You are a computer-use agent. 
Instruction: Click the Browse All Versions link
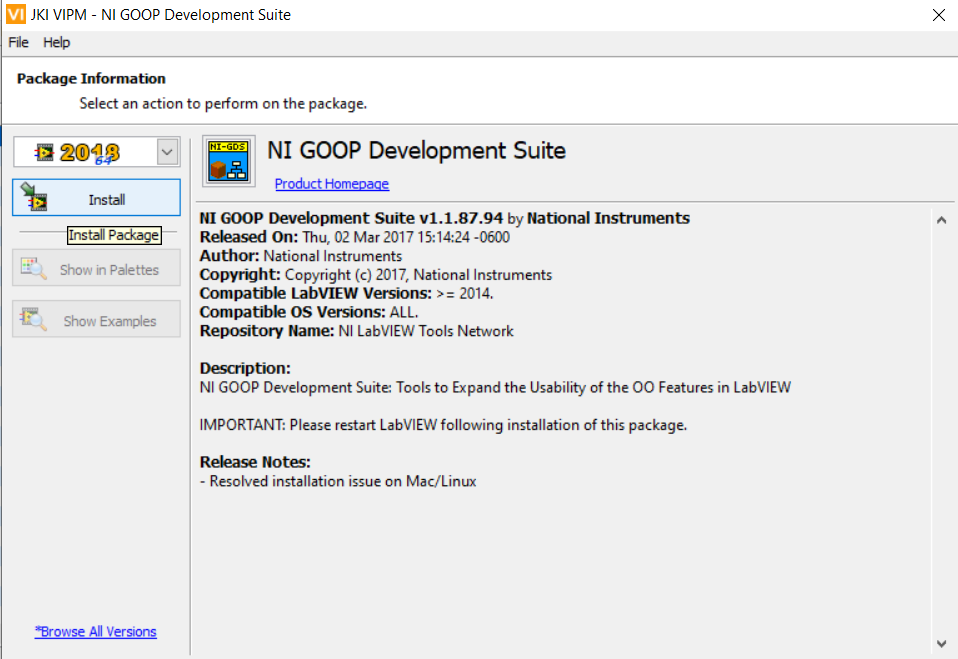(x=95, y=632)
